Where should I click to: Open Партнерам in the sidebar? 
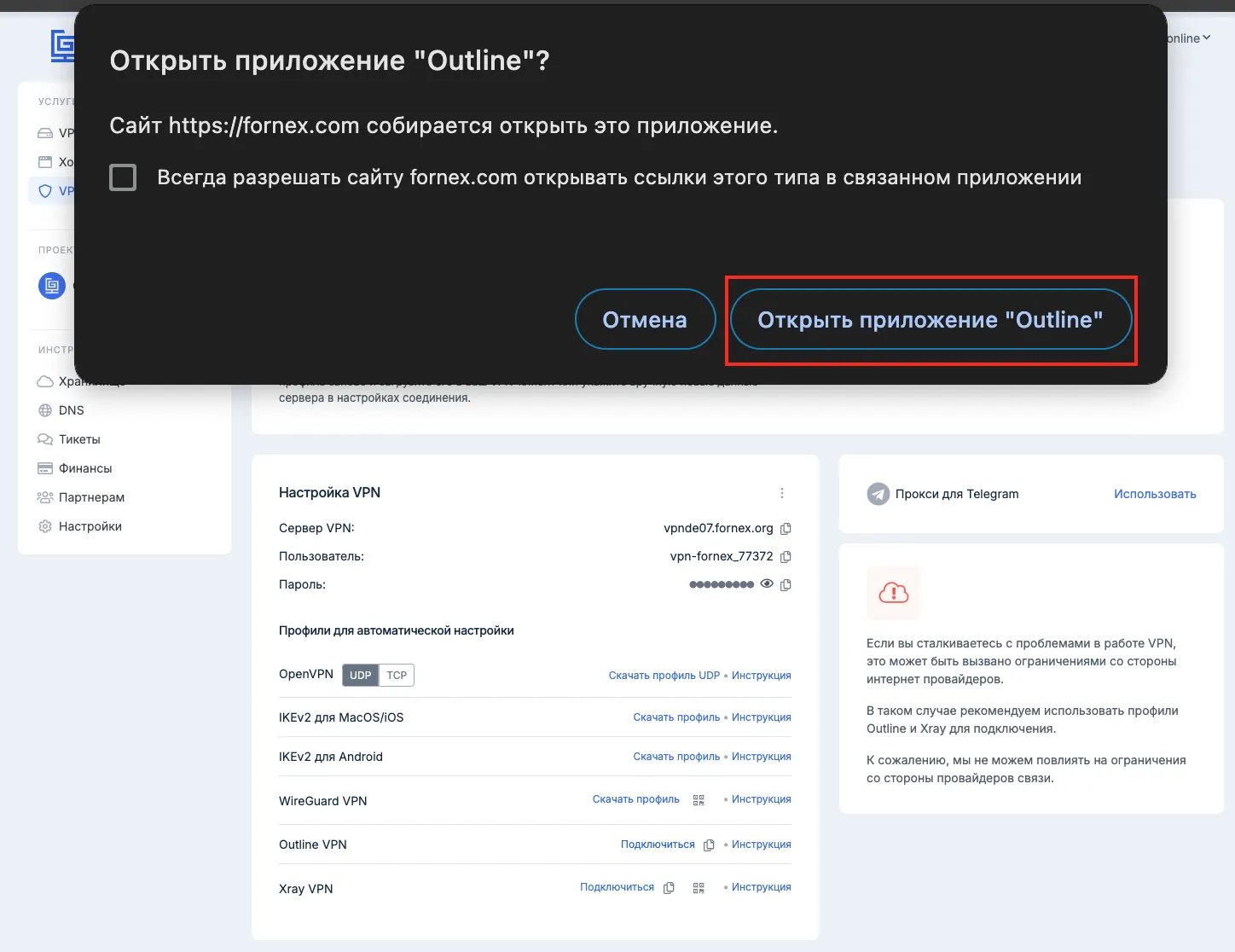91,497
